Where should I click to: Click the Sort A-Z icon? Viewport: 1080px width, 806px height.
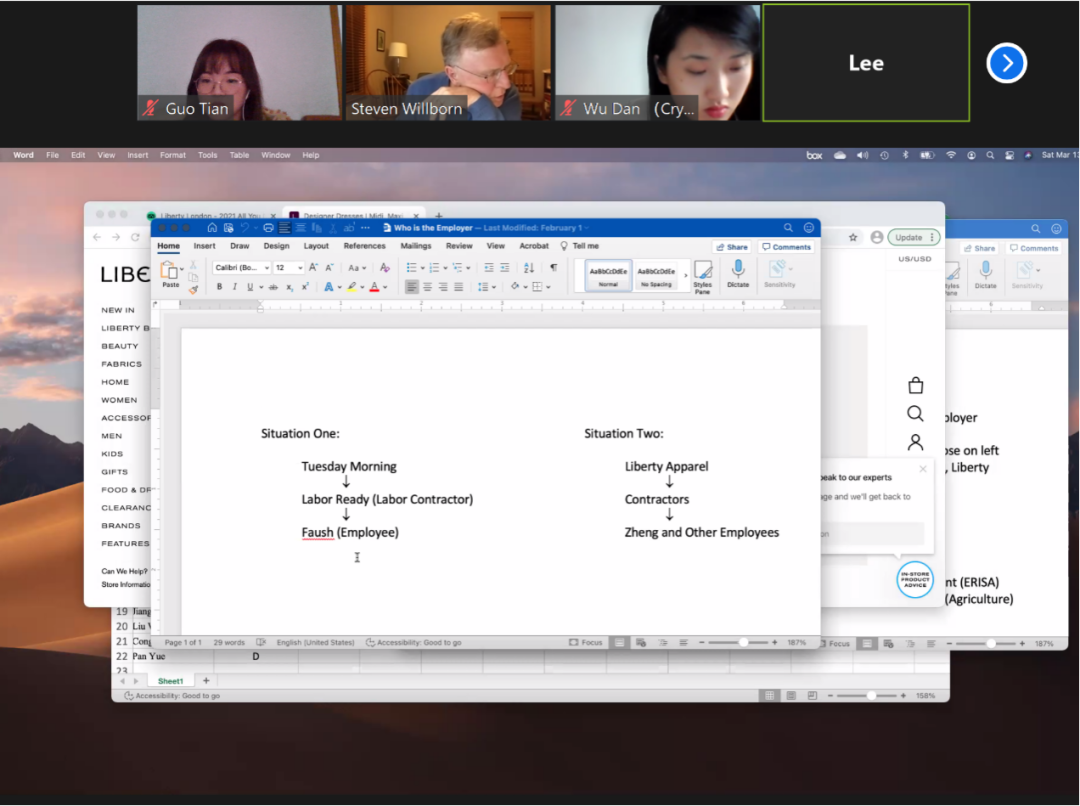click(x=529, y=267)
